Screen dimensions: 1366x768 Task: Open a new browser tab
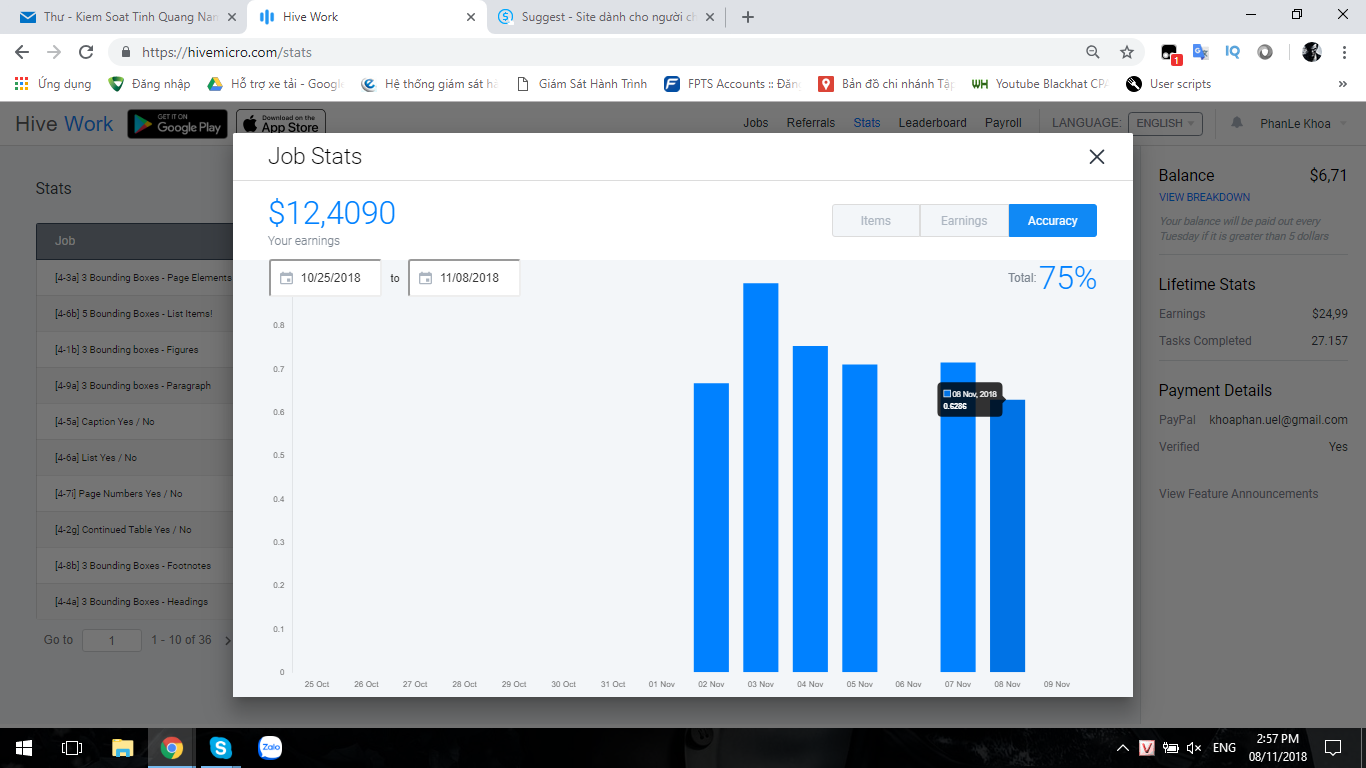(x=748, y=17)
